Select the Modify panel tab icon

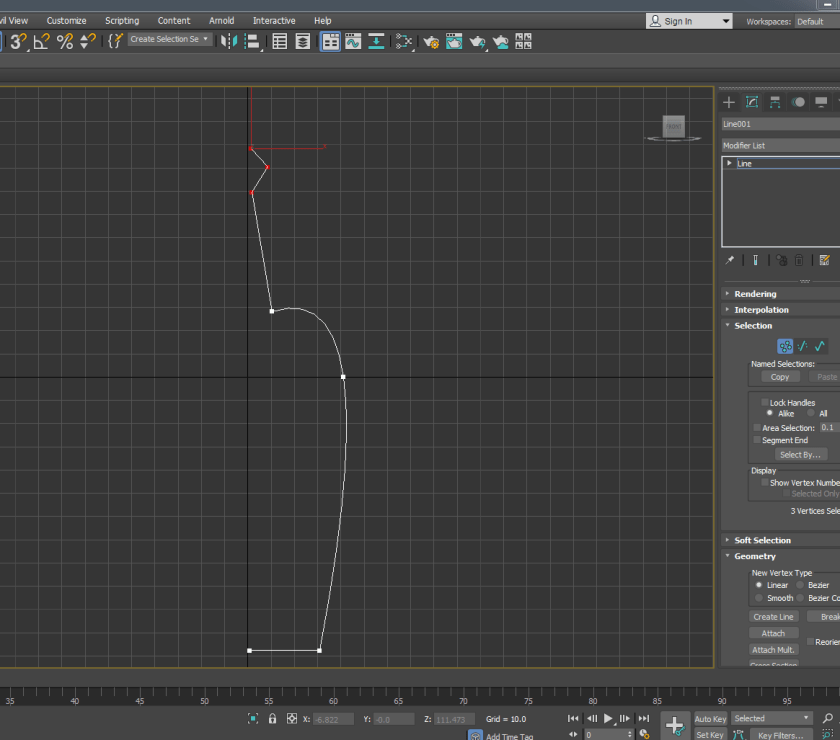[752, 102]
